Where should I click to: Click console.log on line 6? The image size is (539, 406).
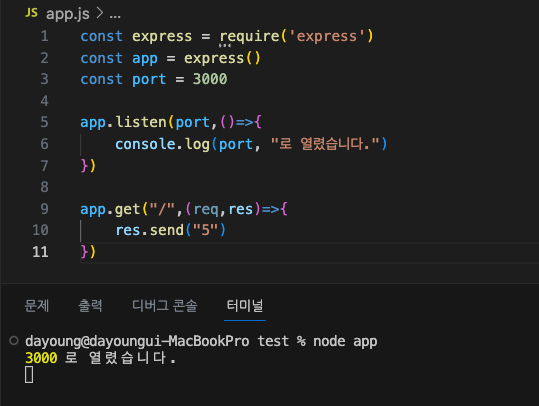point(162,144)
